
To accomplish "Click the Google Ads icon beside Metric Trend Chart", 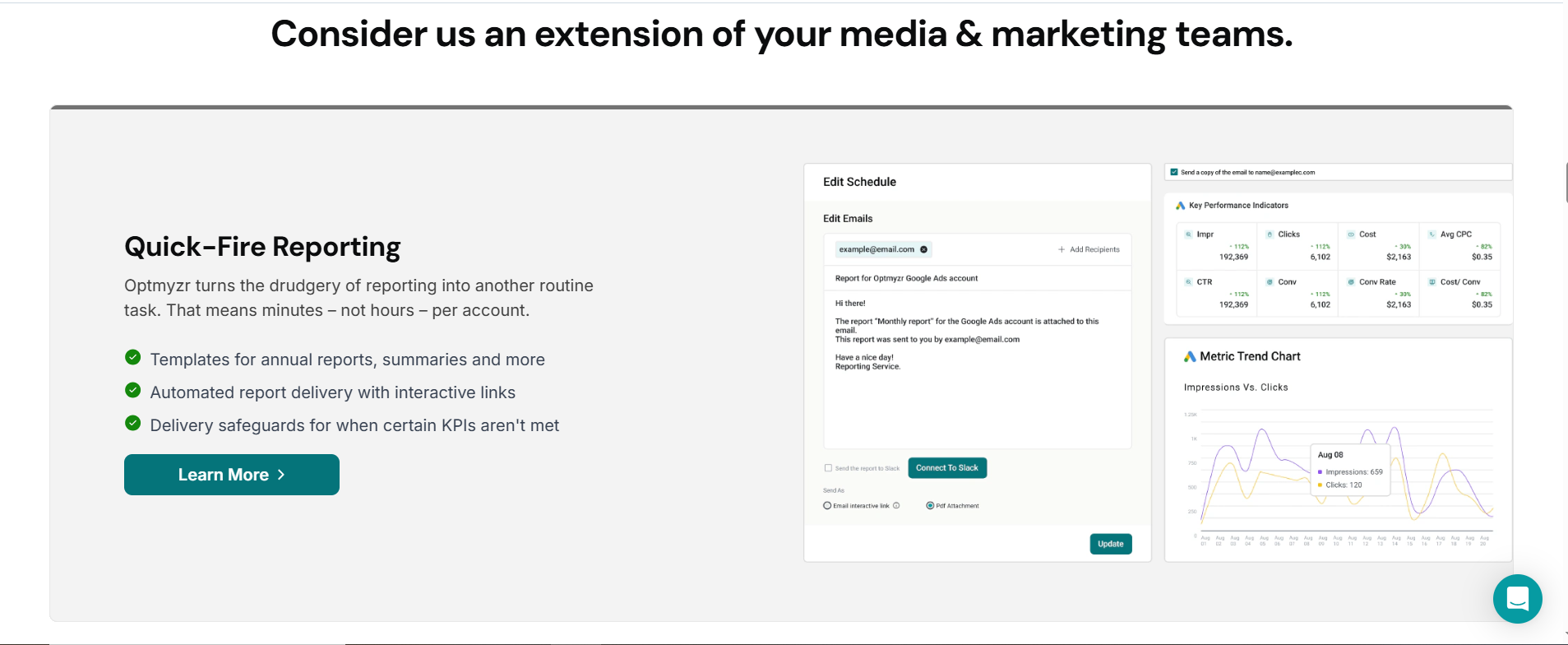I will point(1190,356).
